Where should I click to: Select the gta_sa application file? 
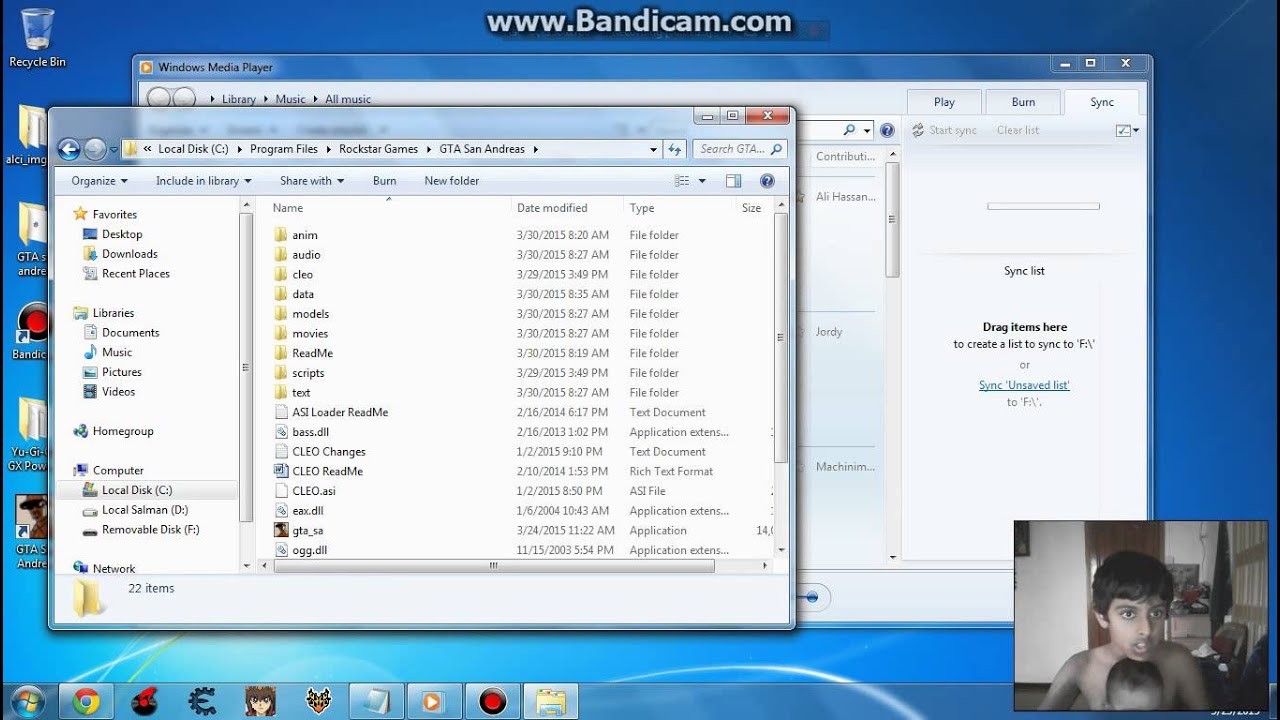307,531
